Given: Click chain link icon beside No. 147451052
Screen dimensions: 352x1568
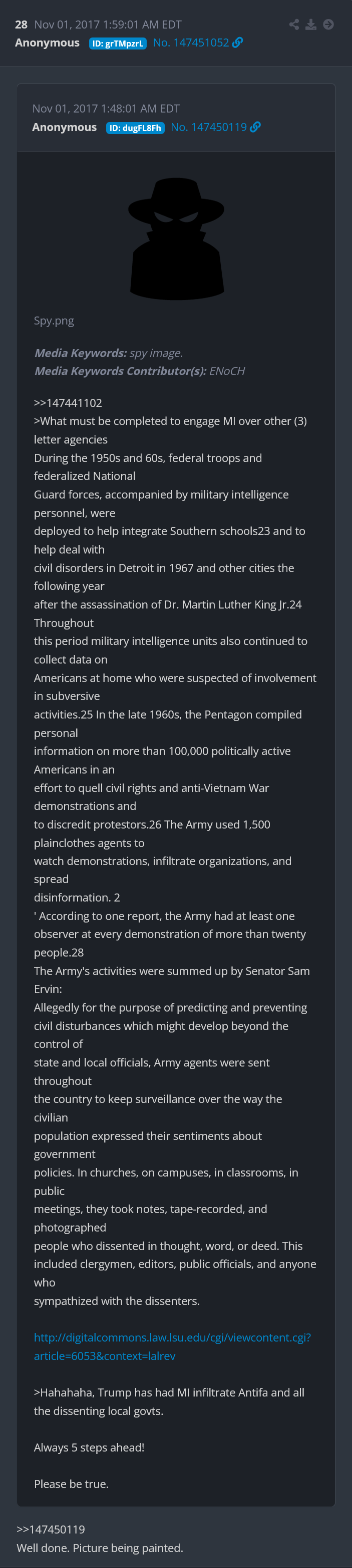Looking at the screenshot, I should (238, 42).
